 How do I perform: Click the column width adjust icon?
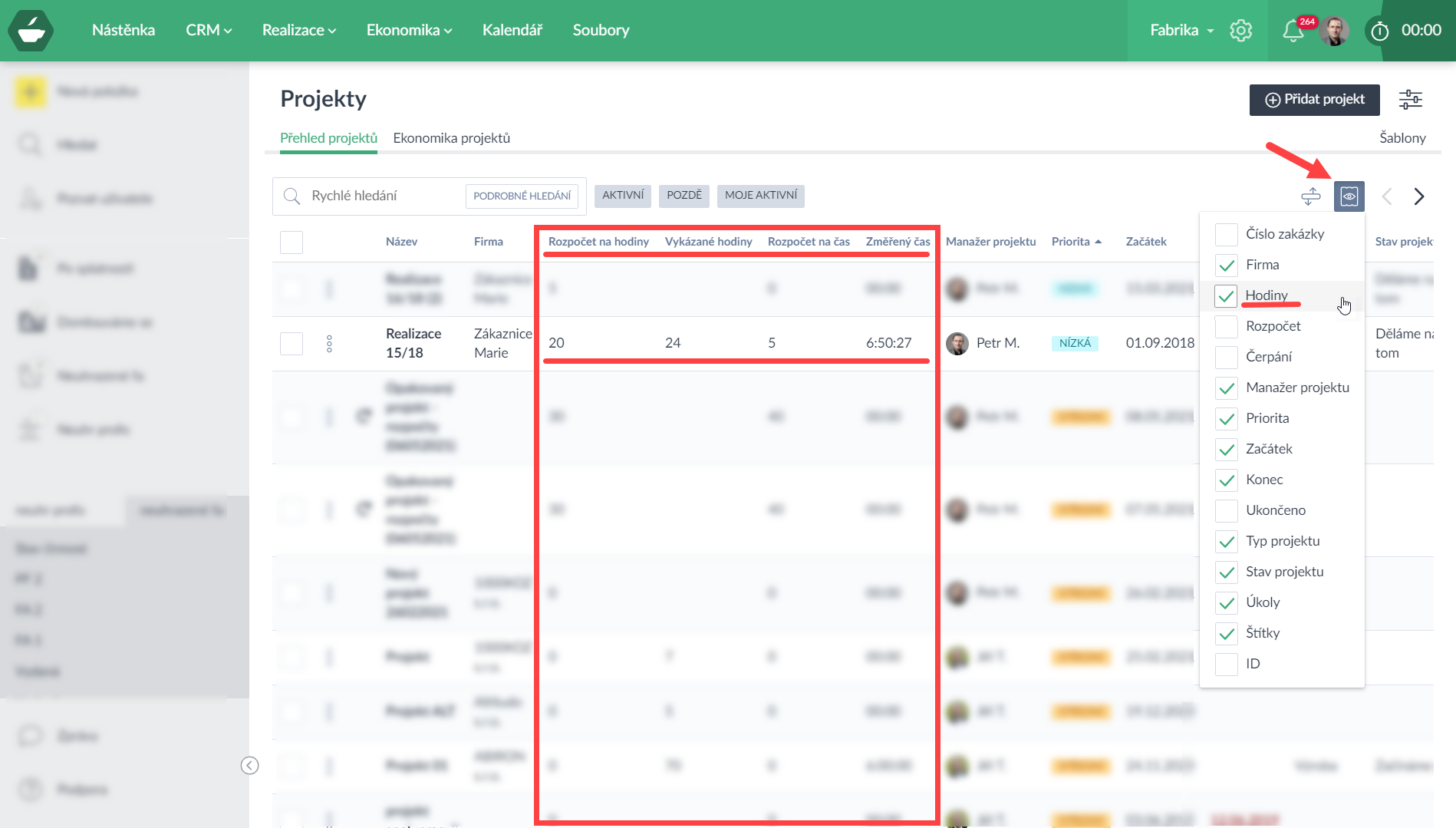1311,196
